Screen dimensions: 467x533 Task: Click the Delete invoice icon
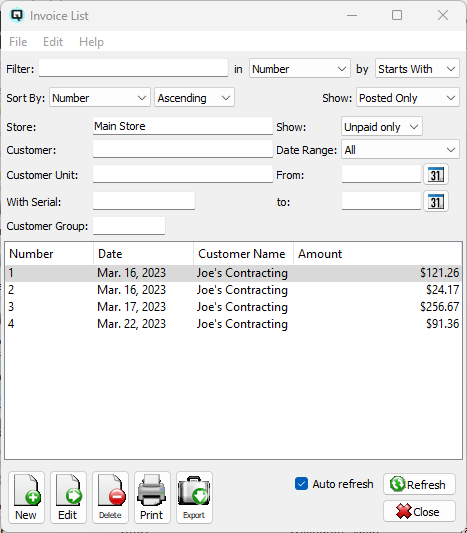[x=110, y=497]
